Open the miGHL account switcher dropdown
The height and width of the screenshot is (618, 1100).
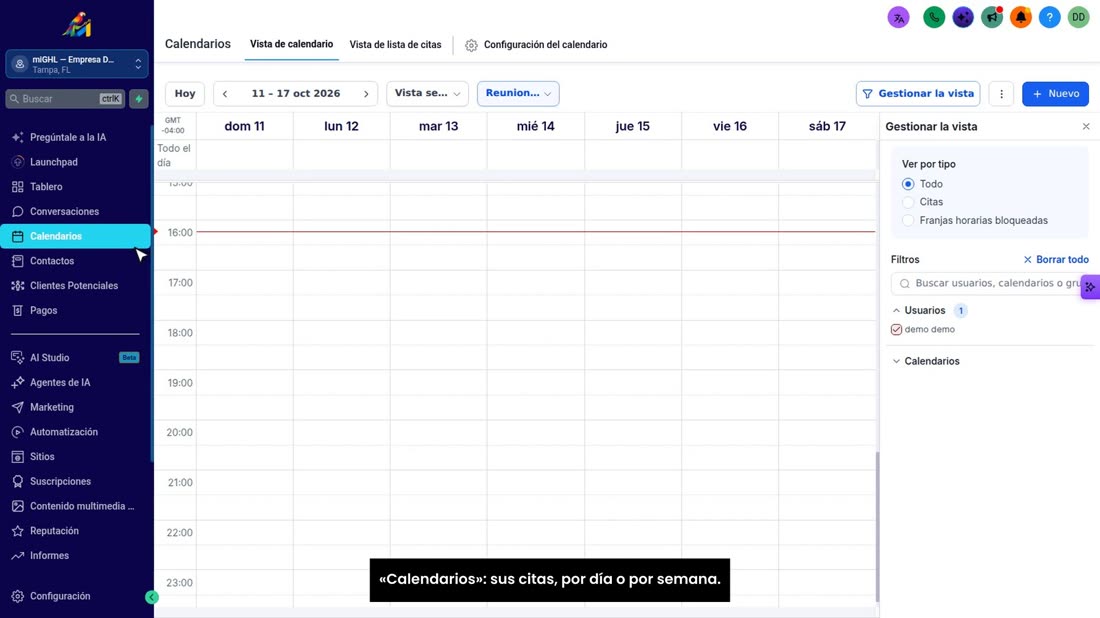pos(76,64)
